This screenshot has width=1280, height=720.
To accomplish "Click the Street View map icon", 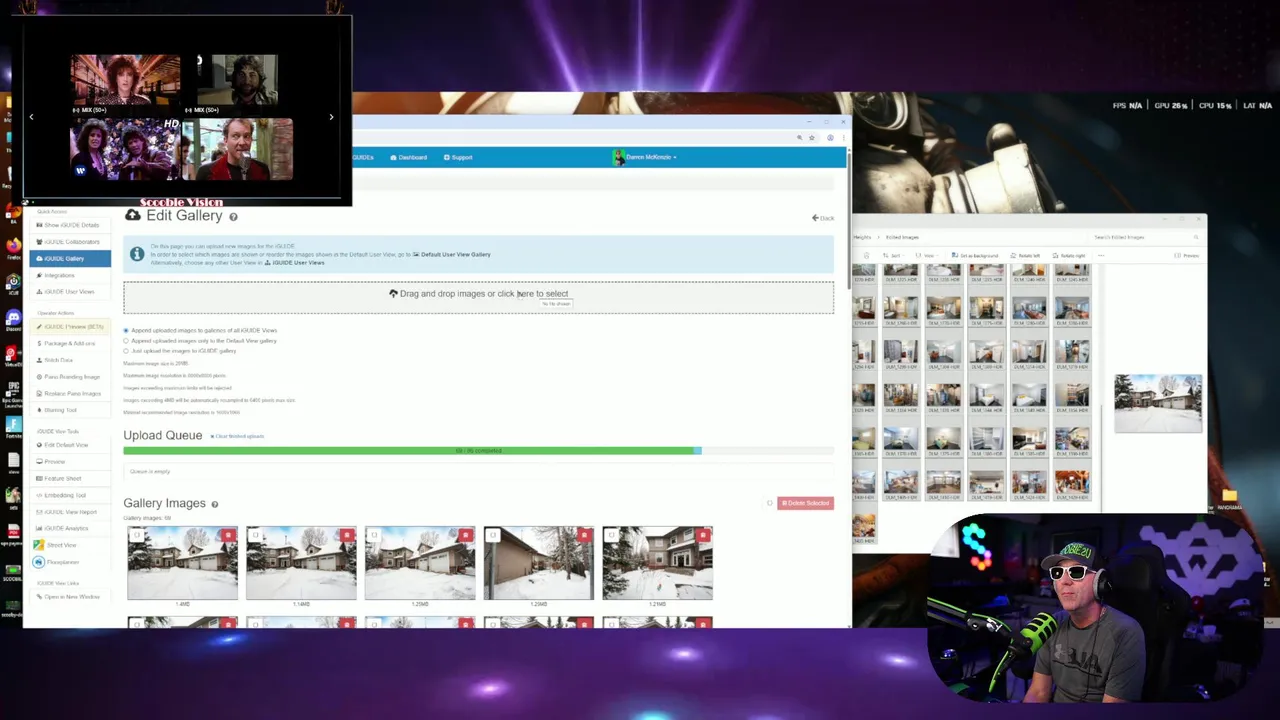I will (x=39, y=545).
